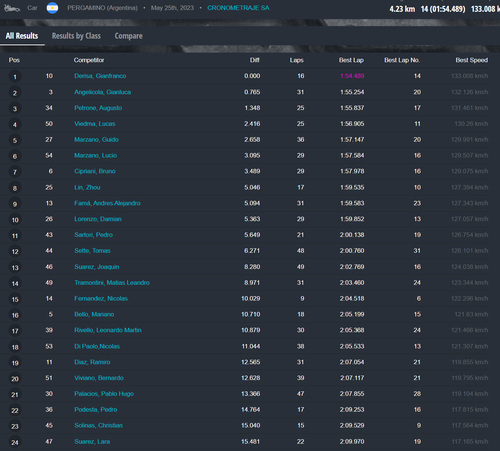Image resolution: width=500 pixels, height=451 pixels.
Task: Open competitor Suarez, Lara
Action: point(92,442)
